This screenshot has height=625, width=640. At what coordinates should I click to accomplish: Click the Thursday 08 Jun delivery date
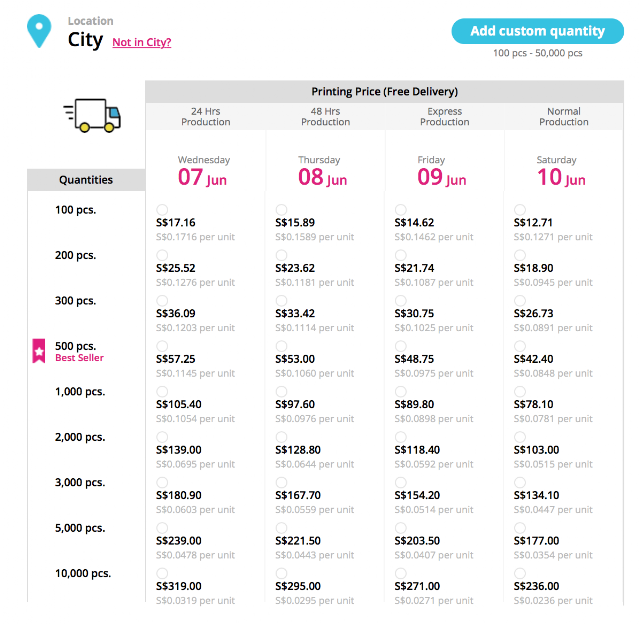pyautogui.click(x=322, y=171)
